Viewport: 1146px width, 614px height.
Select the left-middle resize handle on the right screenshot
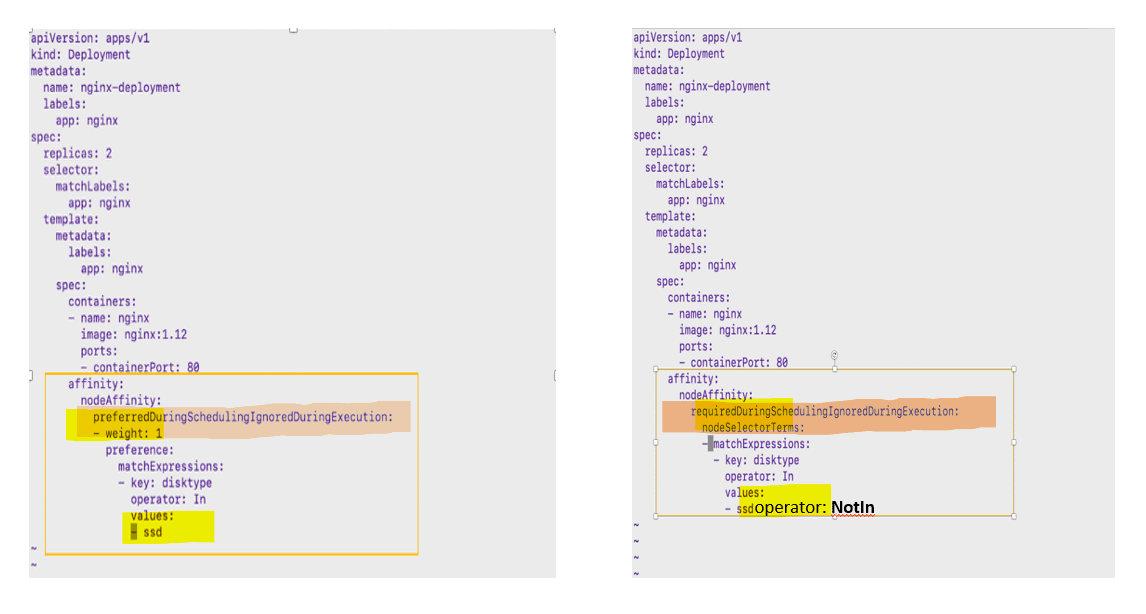[x=655, y=442]
